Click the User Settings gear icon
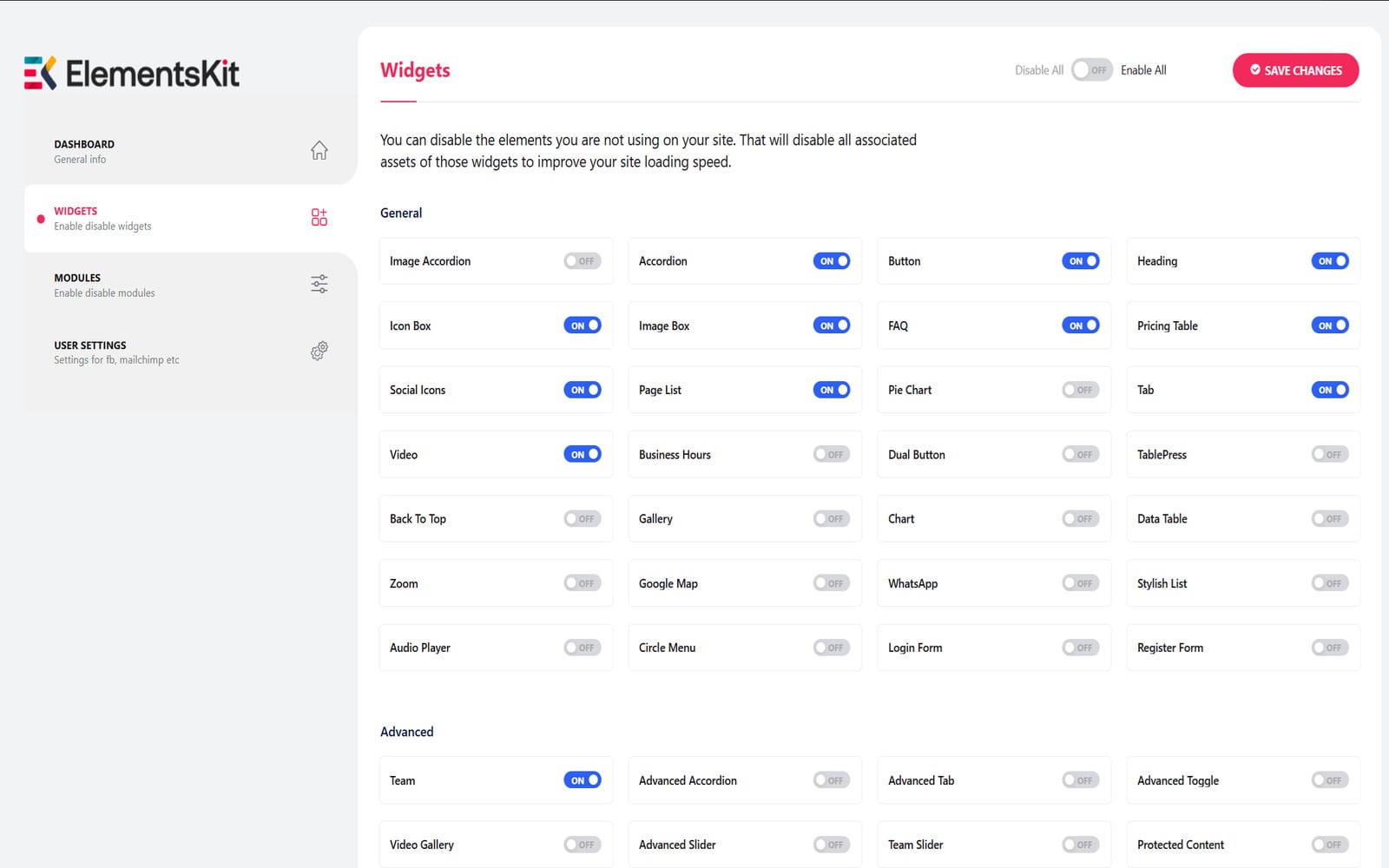Viewport: 1389px width, 868px height. pos(319,351)
